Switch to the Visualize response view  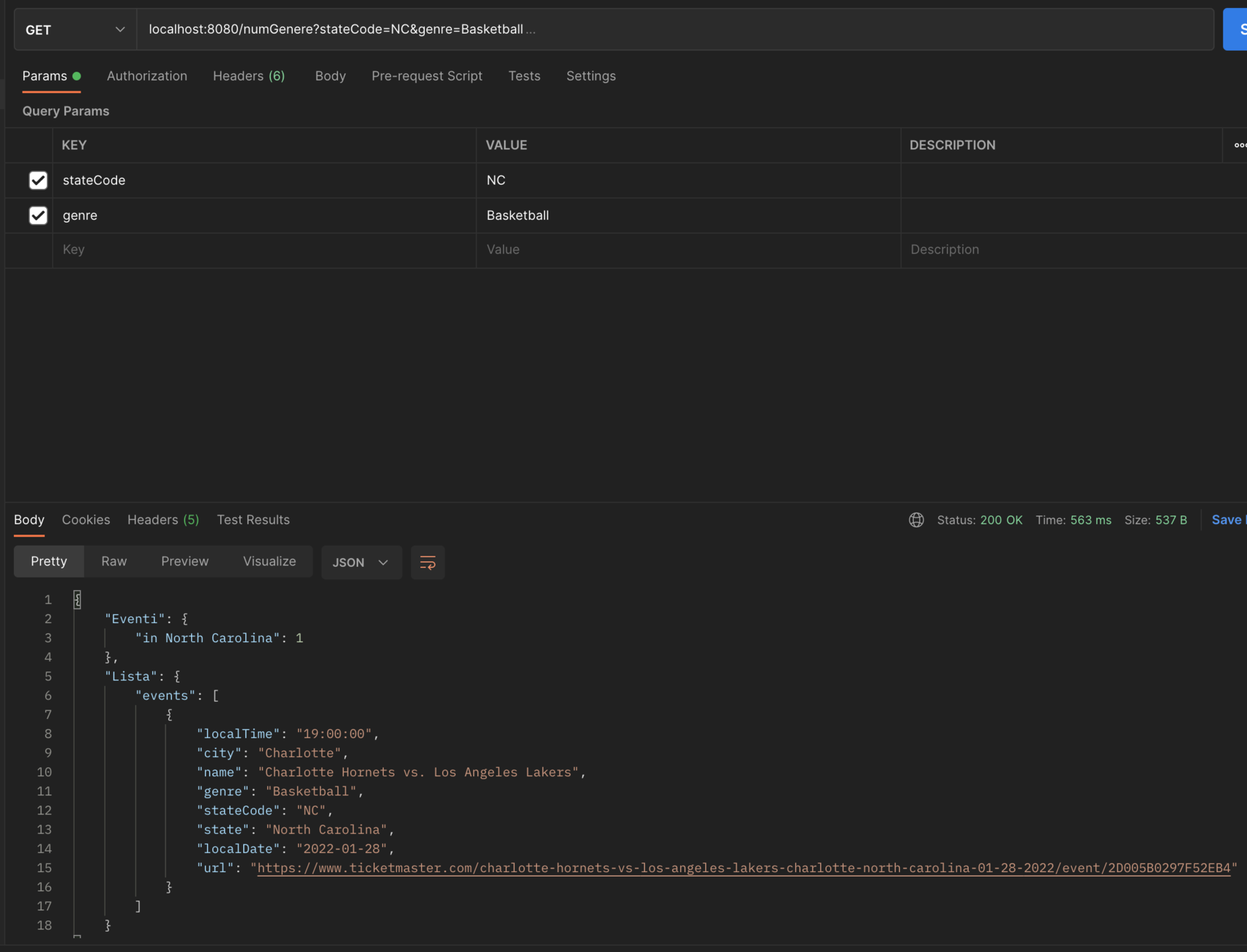269,561
